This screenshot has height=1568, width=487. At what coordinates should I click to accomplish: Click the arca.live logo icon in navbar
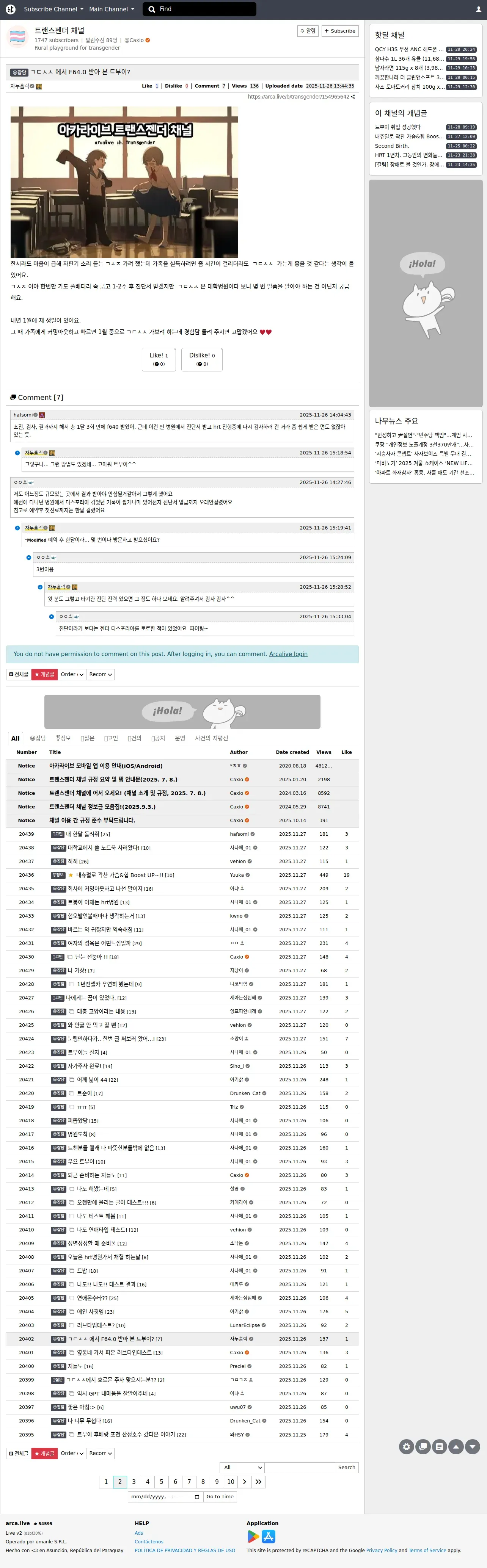coord(10,9)
